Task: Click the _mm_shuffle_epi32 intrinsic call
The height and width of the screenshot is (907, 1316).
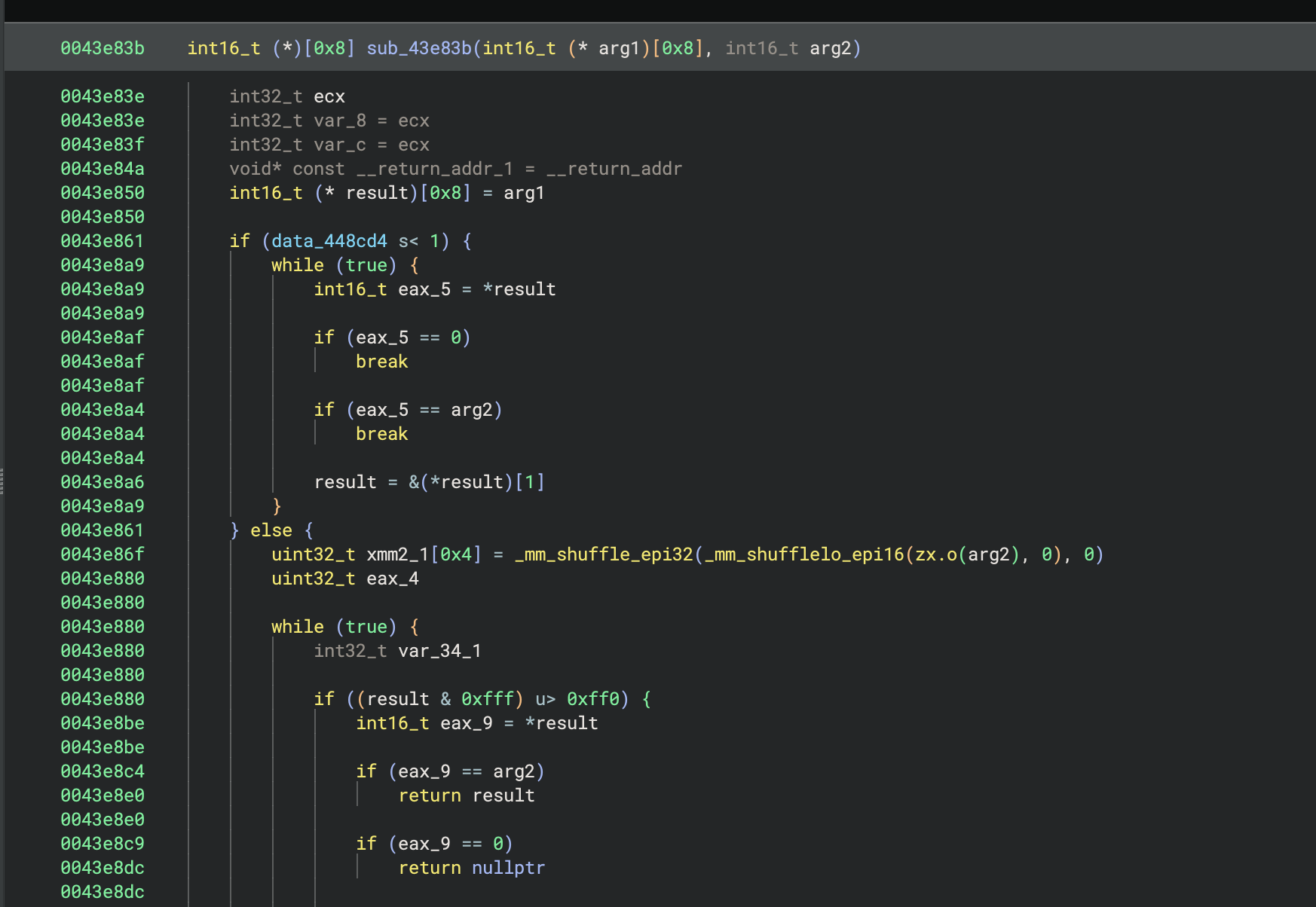Action: click(603, 554)
